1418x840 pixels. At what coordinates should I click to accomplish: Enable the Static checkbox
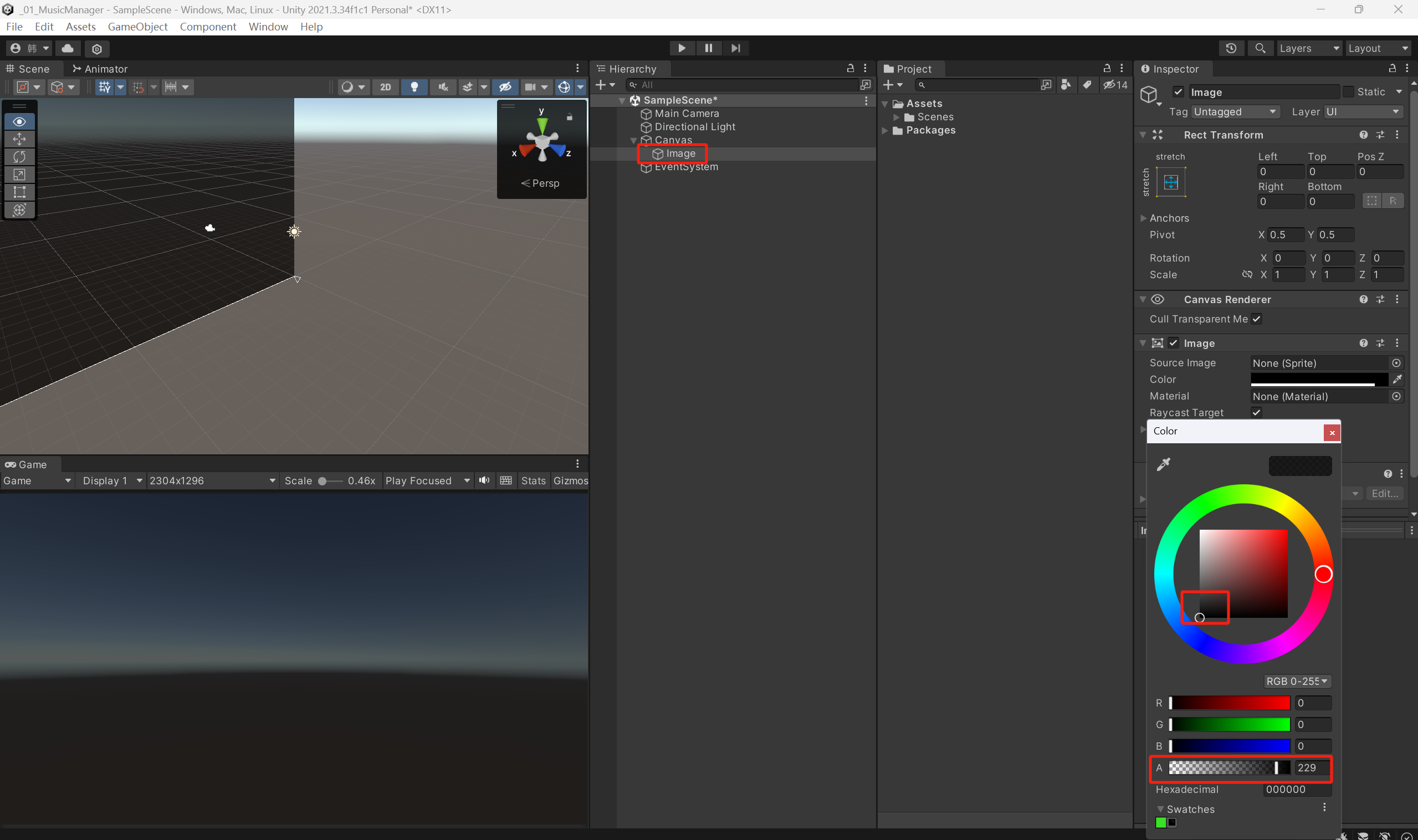(x=1348, y=91)
